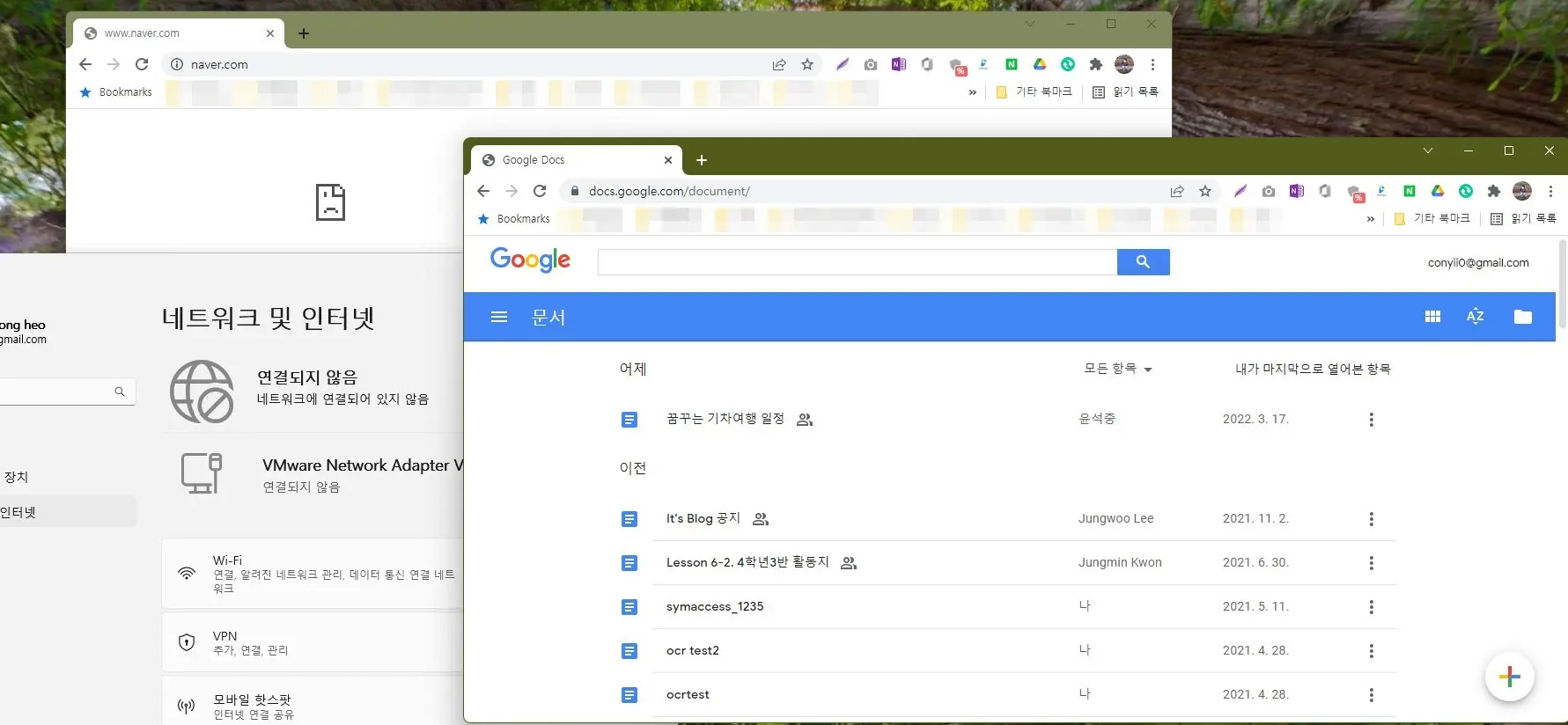This screenshot has height=725, width=1568.
Task: Click the Google Docs page scrollbar
Action: [1563, 283]
